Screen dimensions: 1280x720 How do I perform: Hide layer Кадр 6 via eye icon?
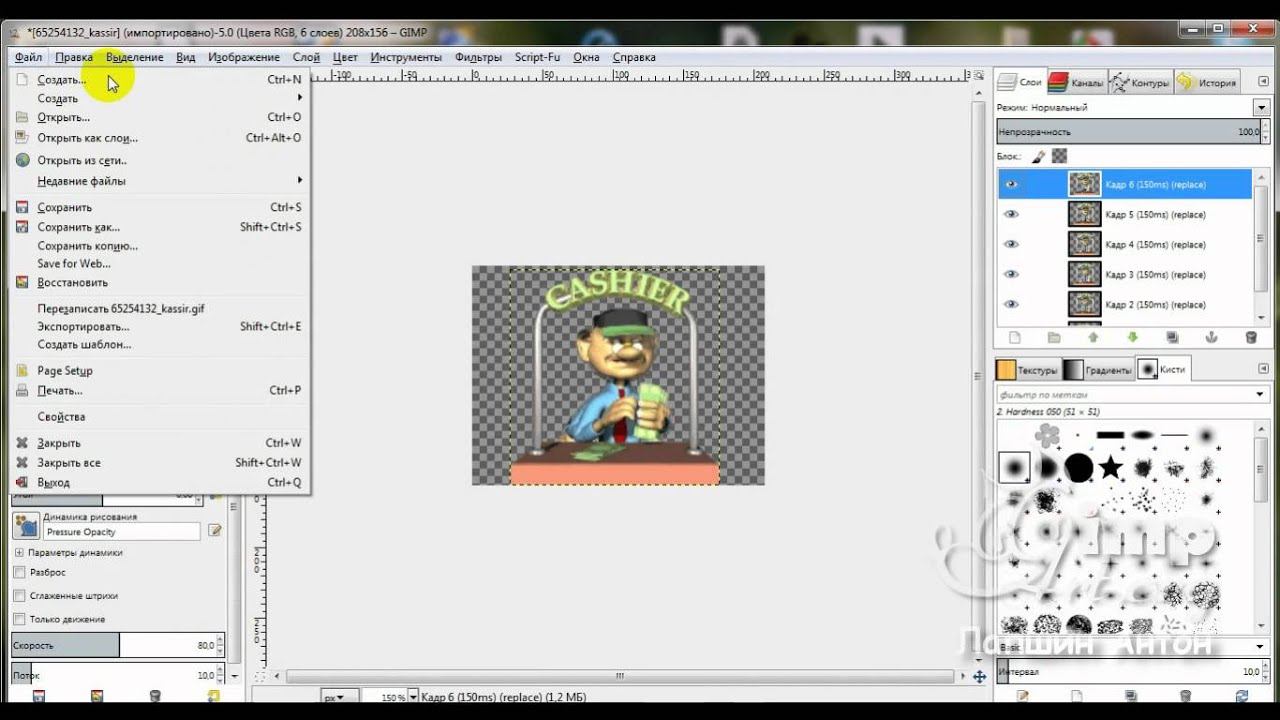click(1011, 184)
